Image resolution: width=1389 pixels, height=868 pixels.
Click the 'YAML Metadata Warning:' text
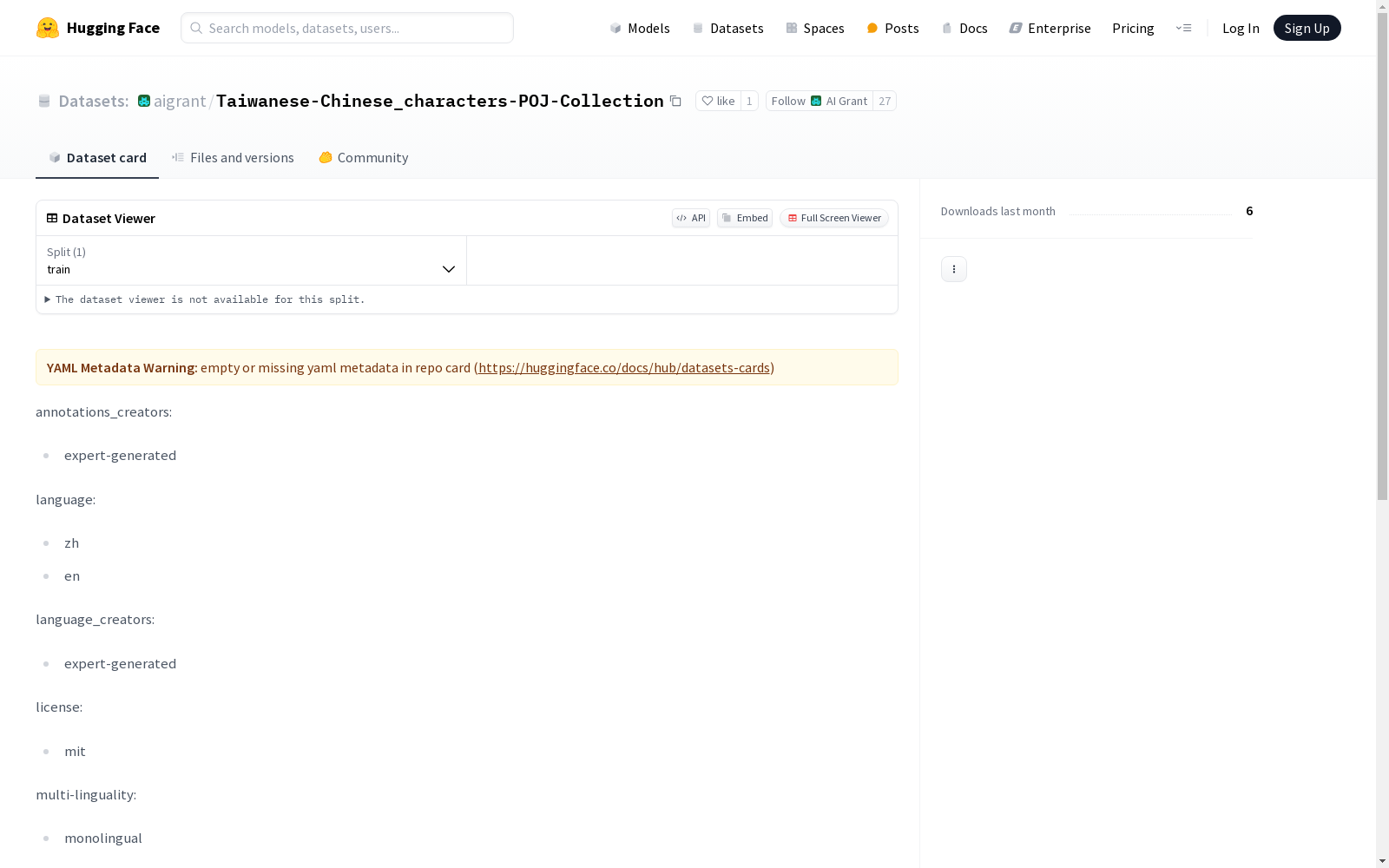point(122,367)
